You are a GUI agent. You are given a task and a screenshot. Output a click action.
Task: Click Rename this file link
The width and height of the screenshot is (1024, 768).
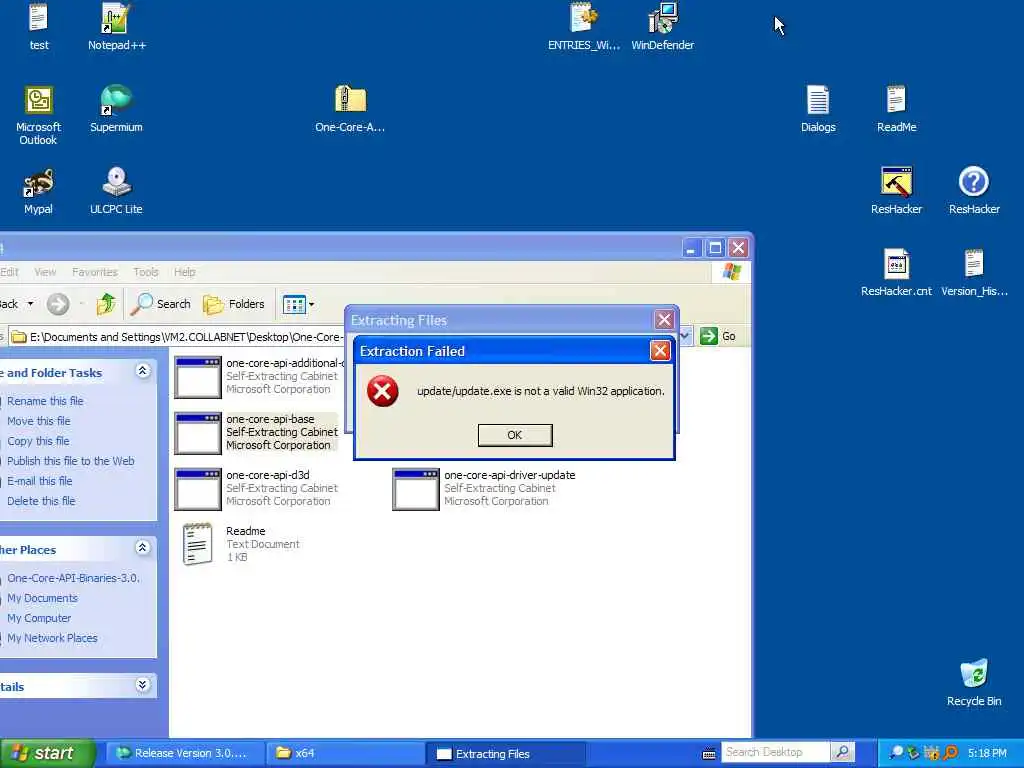coord(45,401)
